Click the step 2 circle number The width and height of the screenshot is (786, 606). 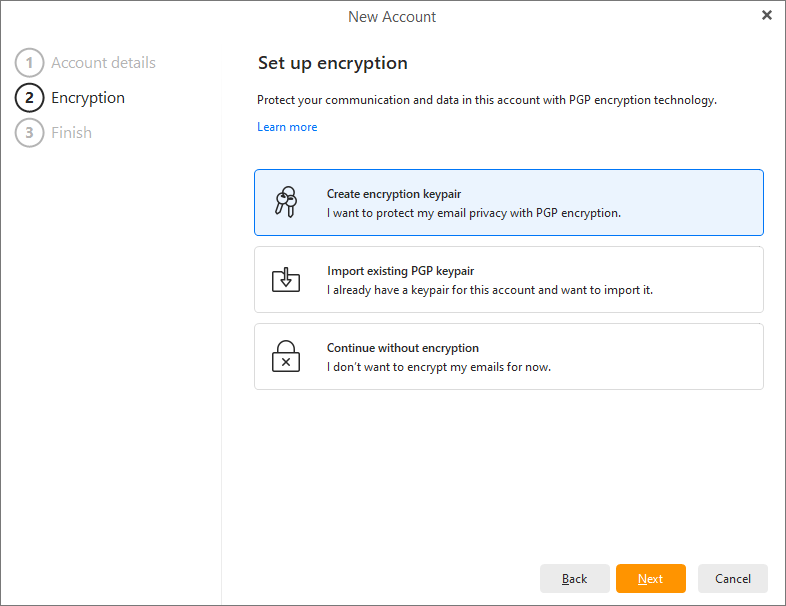(x=29, y=98)
